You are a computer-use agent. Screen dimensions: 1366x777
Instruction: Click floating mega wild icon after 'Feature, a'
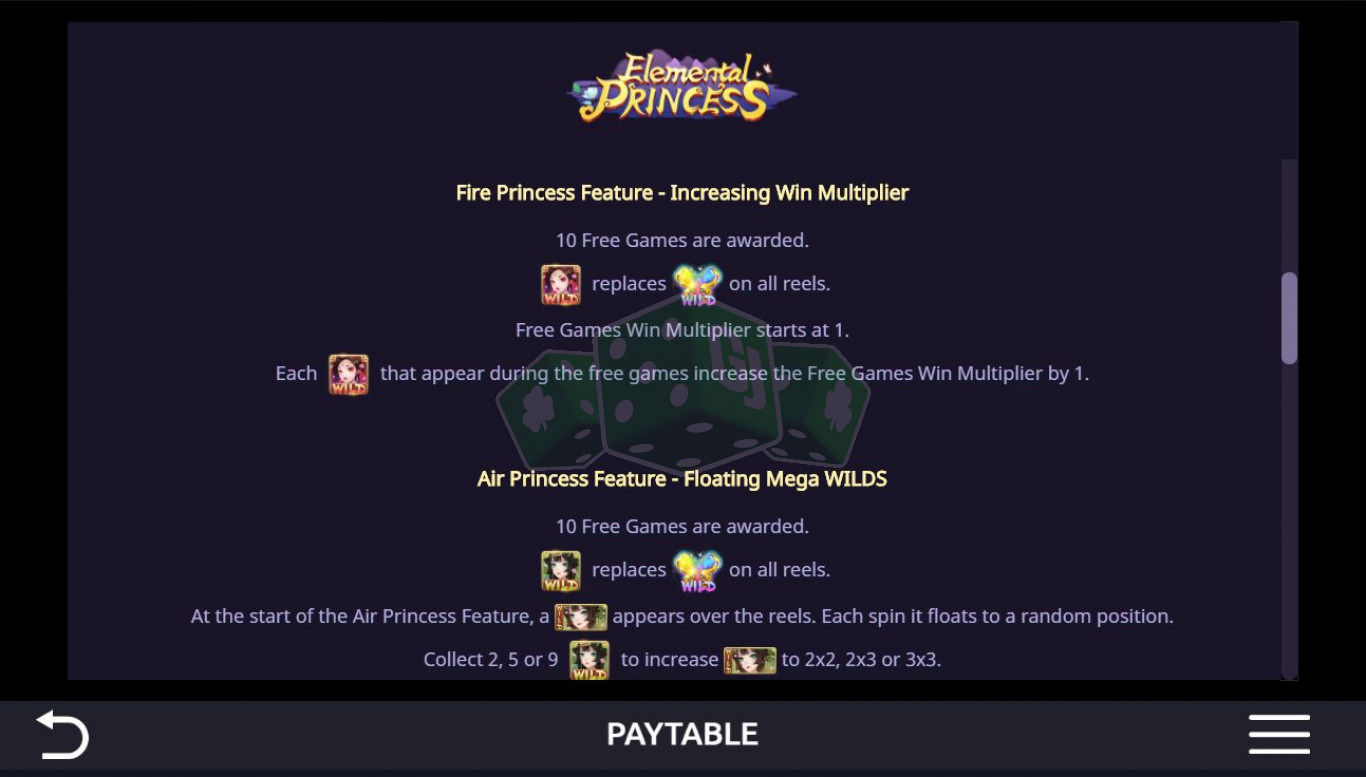click(581, 616)
